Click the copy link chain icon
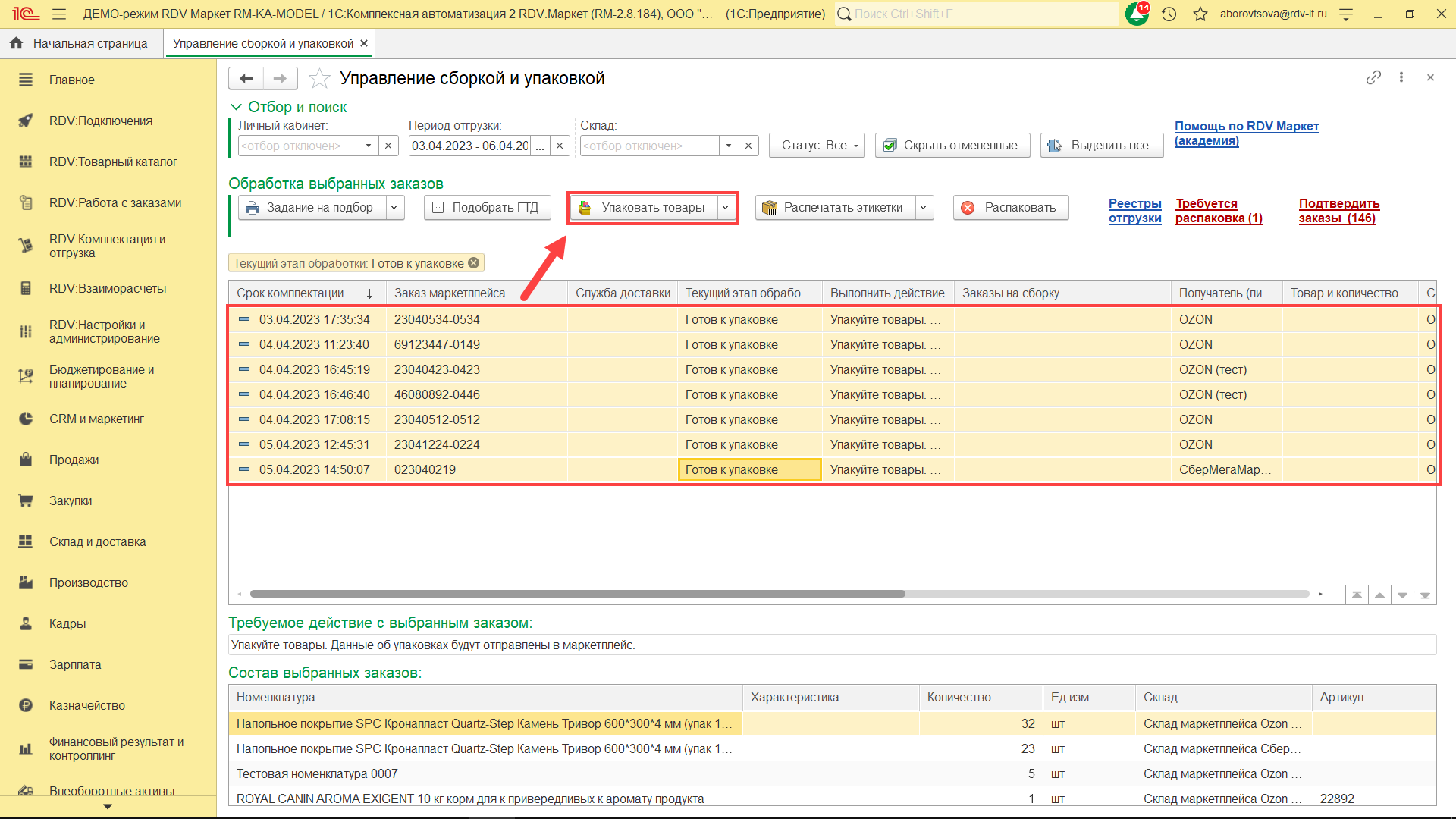 (1373, 77)
